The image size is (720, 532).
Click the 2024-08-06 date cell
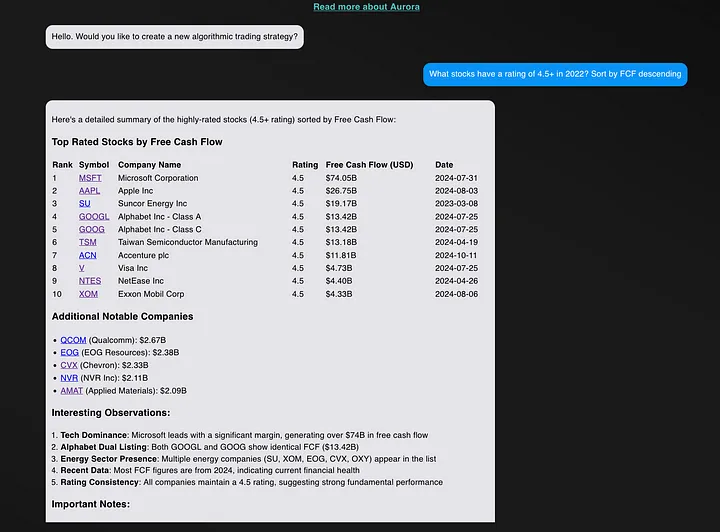456,294
